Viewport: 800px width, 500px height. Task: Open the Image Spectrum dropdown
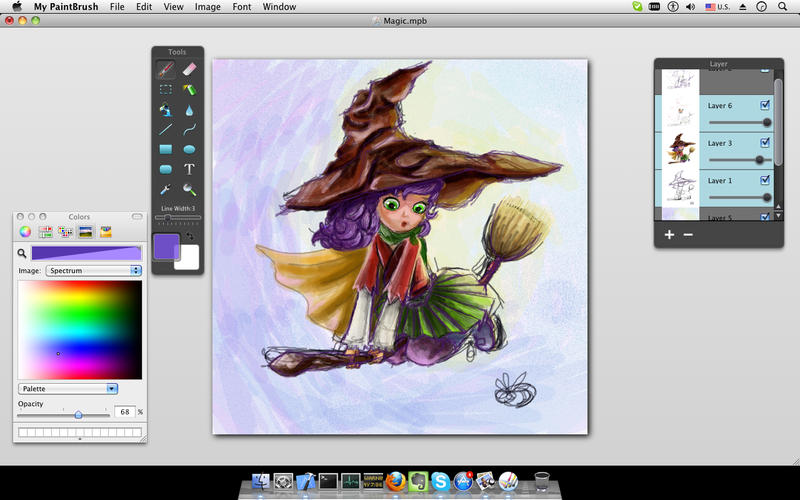[x=93, y=271]
